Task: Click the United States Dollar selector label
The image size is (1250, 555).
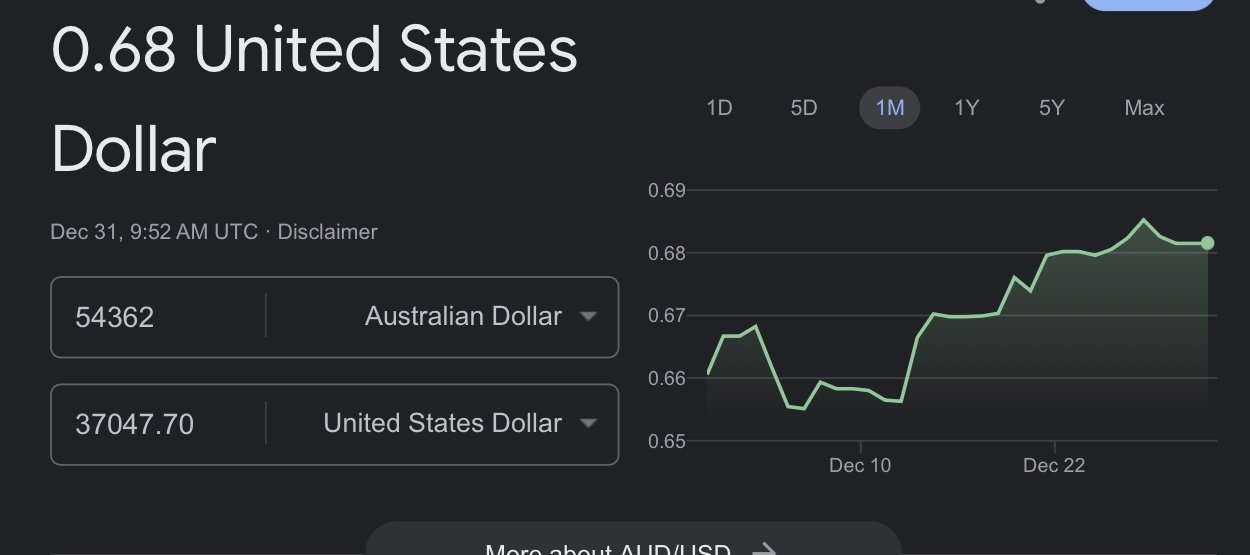Action: point(442,423)
